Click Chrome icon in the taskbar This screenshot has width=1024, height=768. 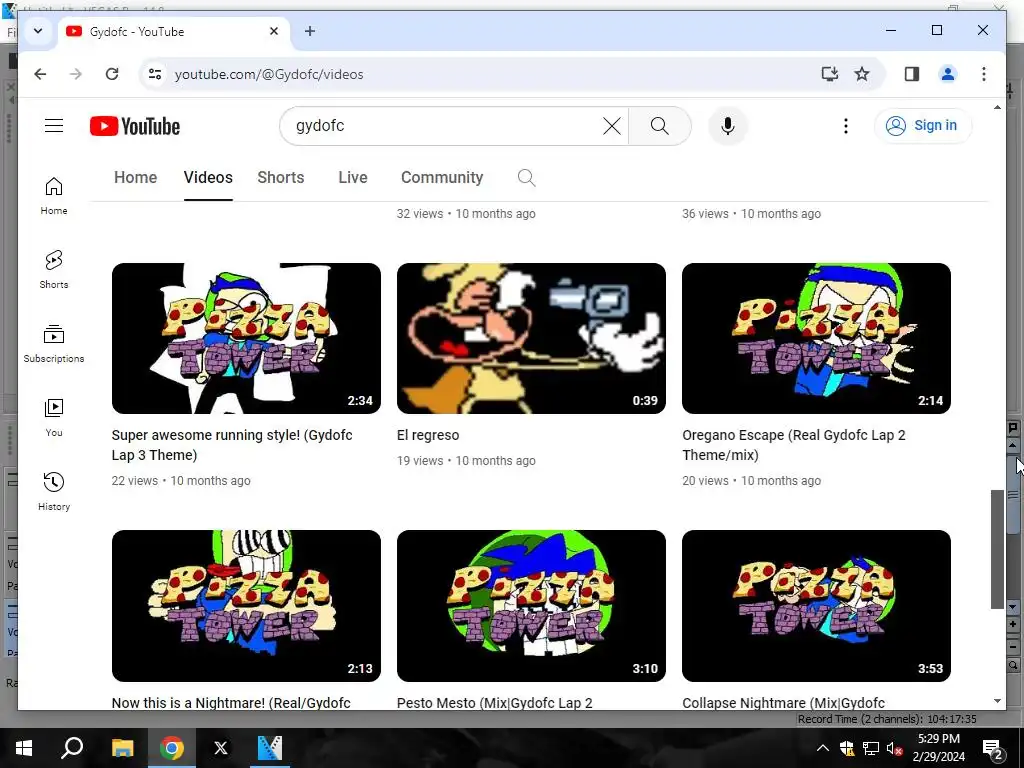coord(172,748)
